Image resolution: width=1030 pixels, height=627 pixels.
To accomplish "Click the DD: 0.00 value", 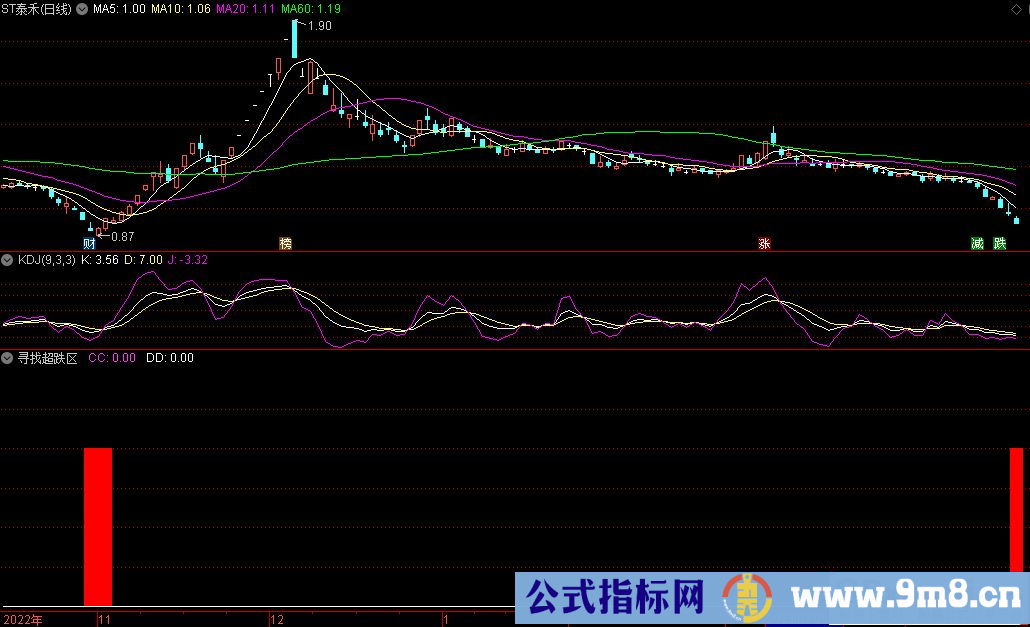I will [x=169, y=358].
